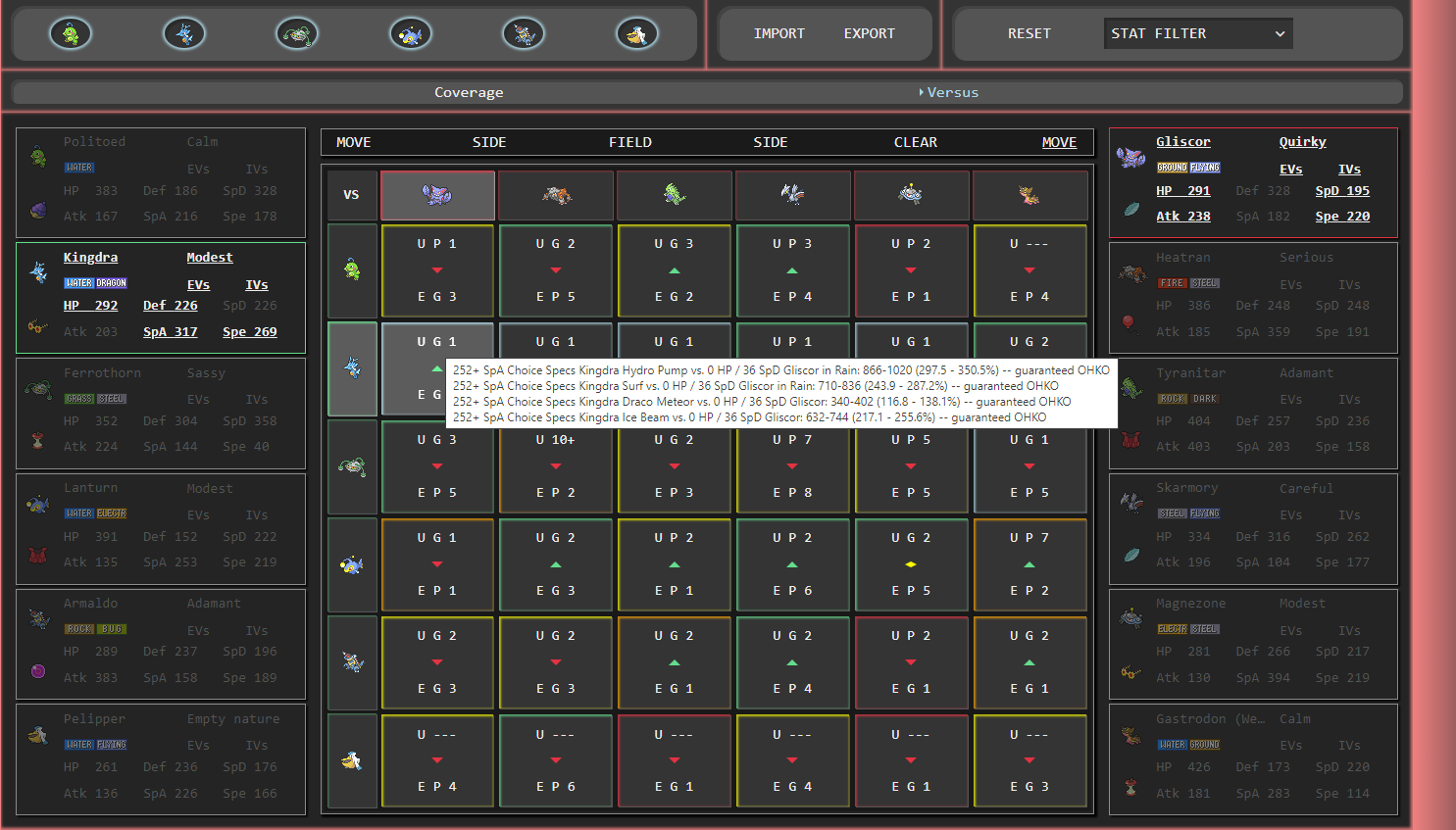Click Kingdra's Modest nature link
Screen dimensions: 1456x830
[x=210, y=258]
